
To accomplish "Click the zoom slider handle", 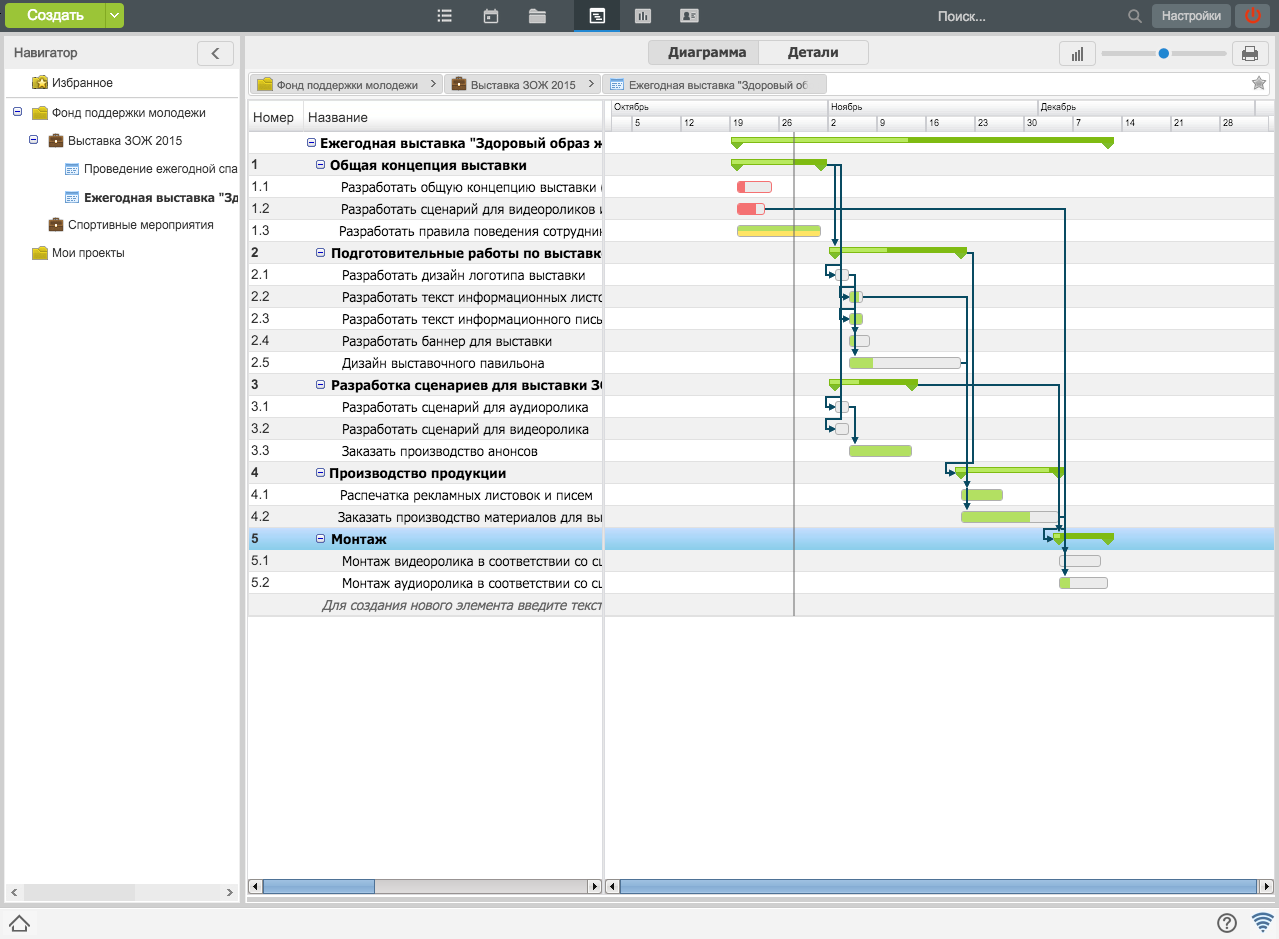I will [1164, 54].
